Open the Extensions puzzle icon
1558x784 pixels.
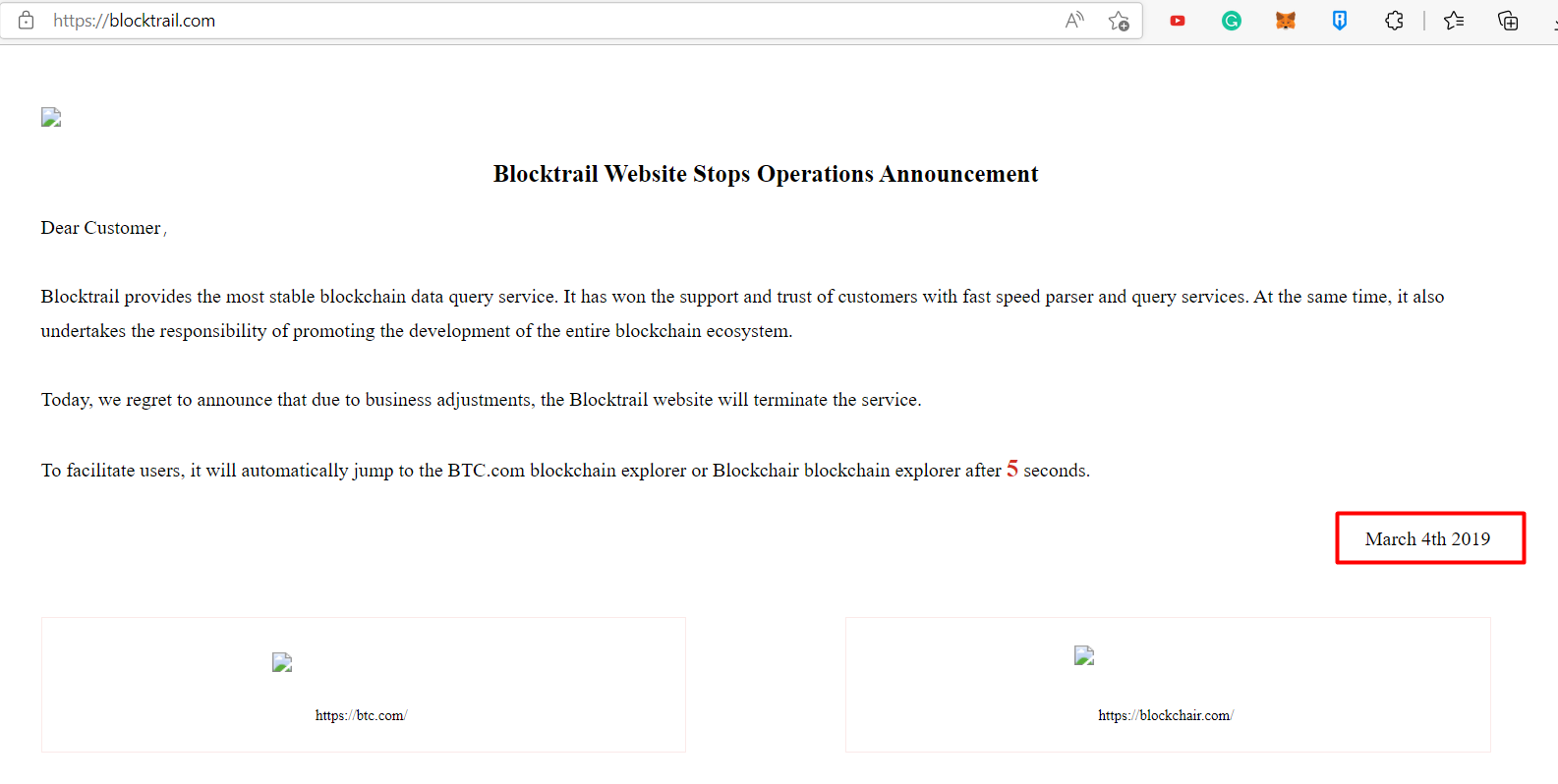[x=1394, y=21]
